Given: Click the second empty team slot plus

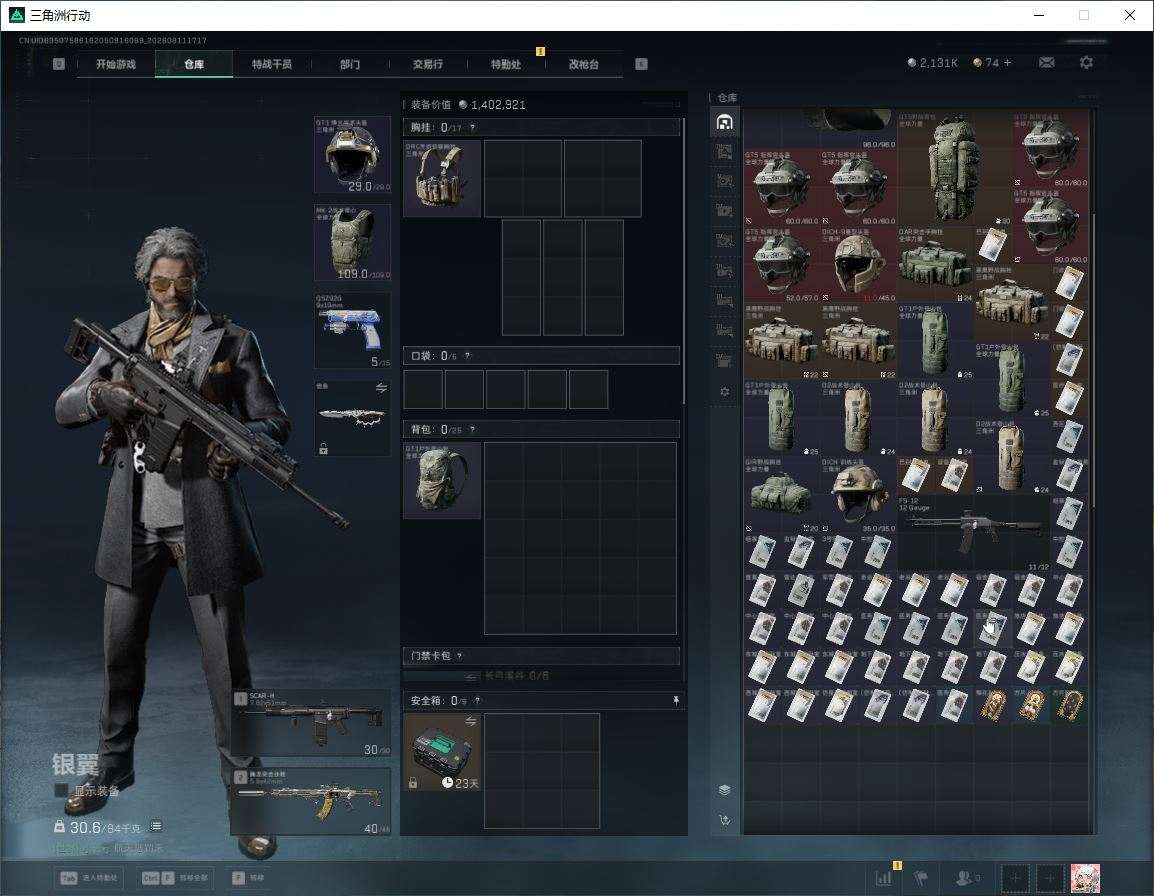Looking at the screenshot, I should (x=1050, y=878).
